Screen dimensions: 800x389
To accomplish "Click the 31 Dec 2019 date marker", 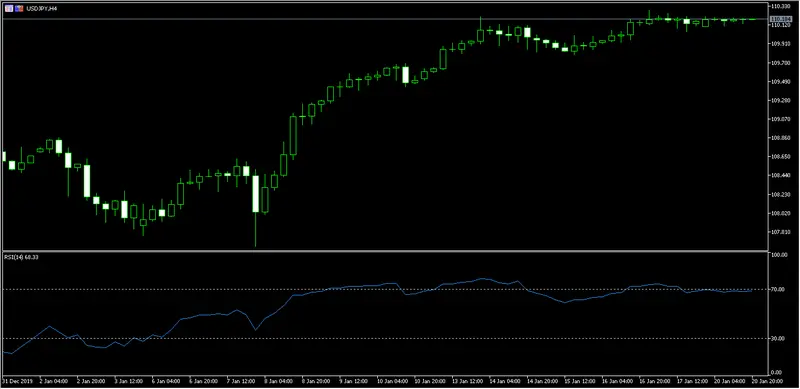I will pyautogui.click(x=14, y=381).
